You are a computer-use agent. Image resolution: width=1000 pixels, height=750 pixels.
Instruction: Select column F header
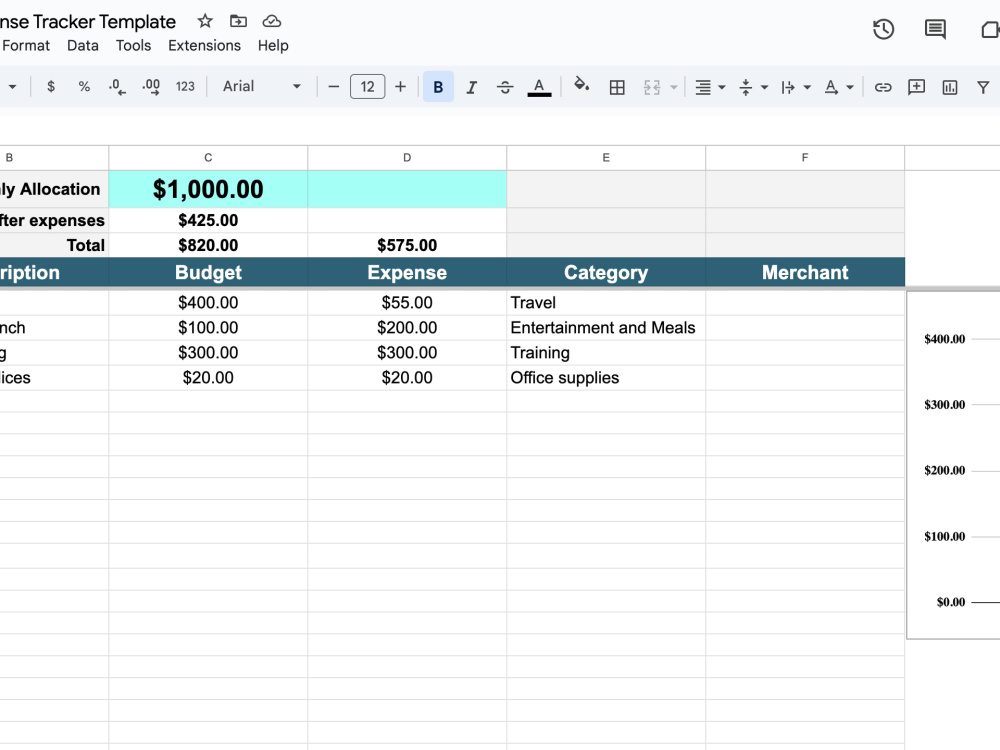(805, 158)
